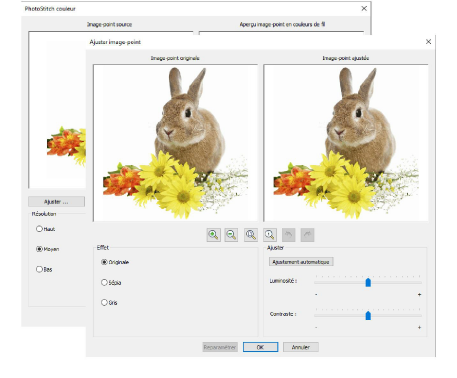
Task: Choose Haut resolution in PhotoStitch couleur window
Action: pos(39,229)
